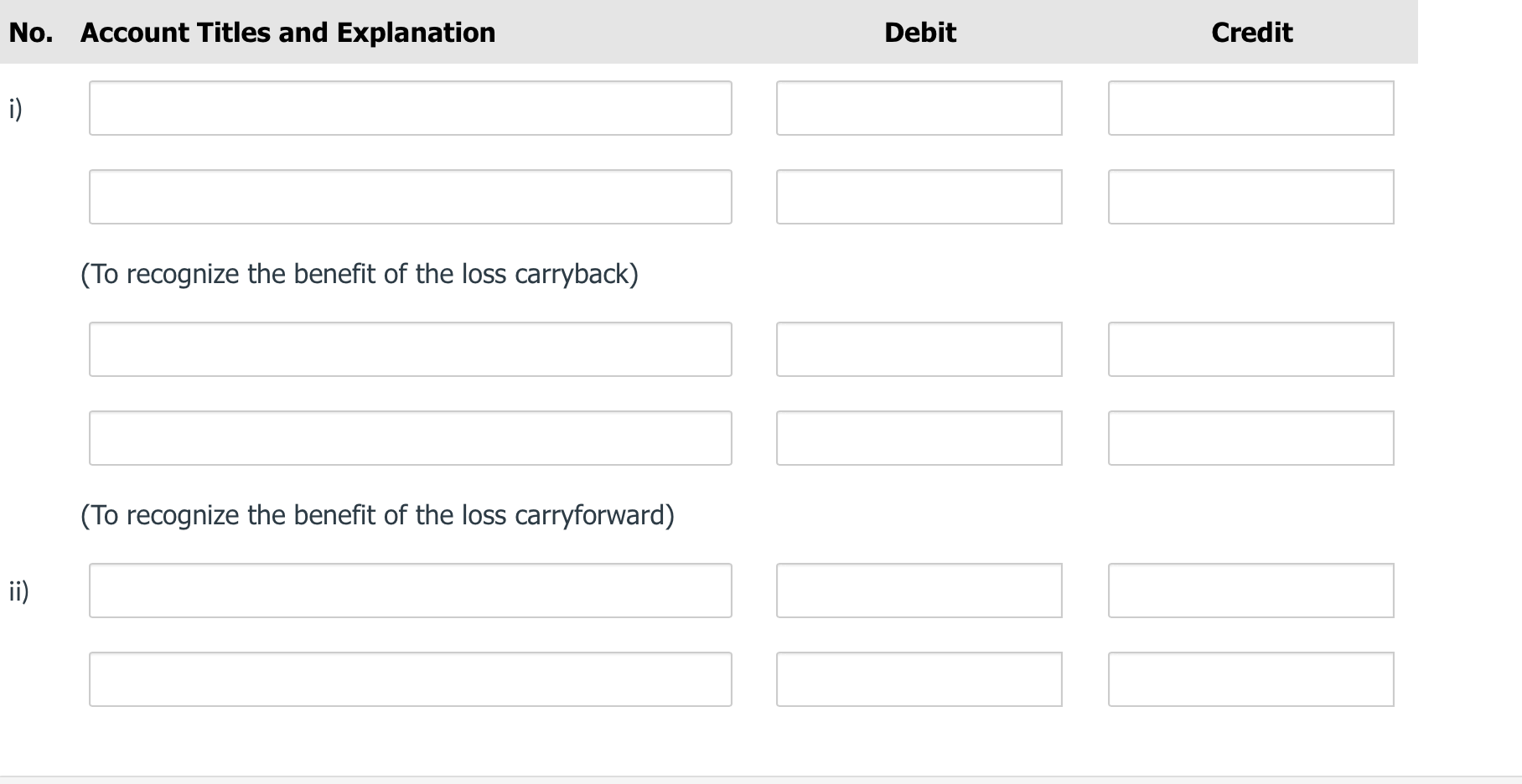The width and height of the screenshot is (1522, 784).
Task: Focus Debit field in entry ii) second row
Action: [x=919, y=679]
